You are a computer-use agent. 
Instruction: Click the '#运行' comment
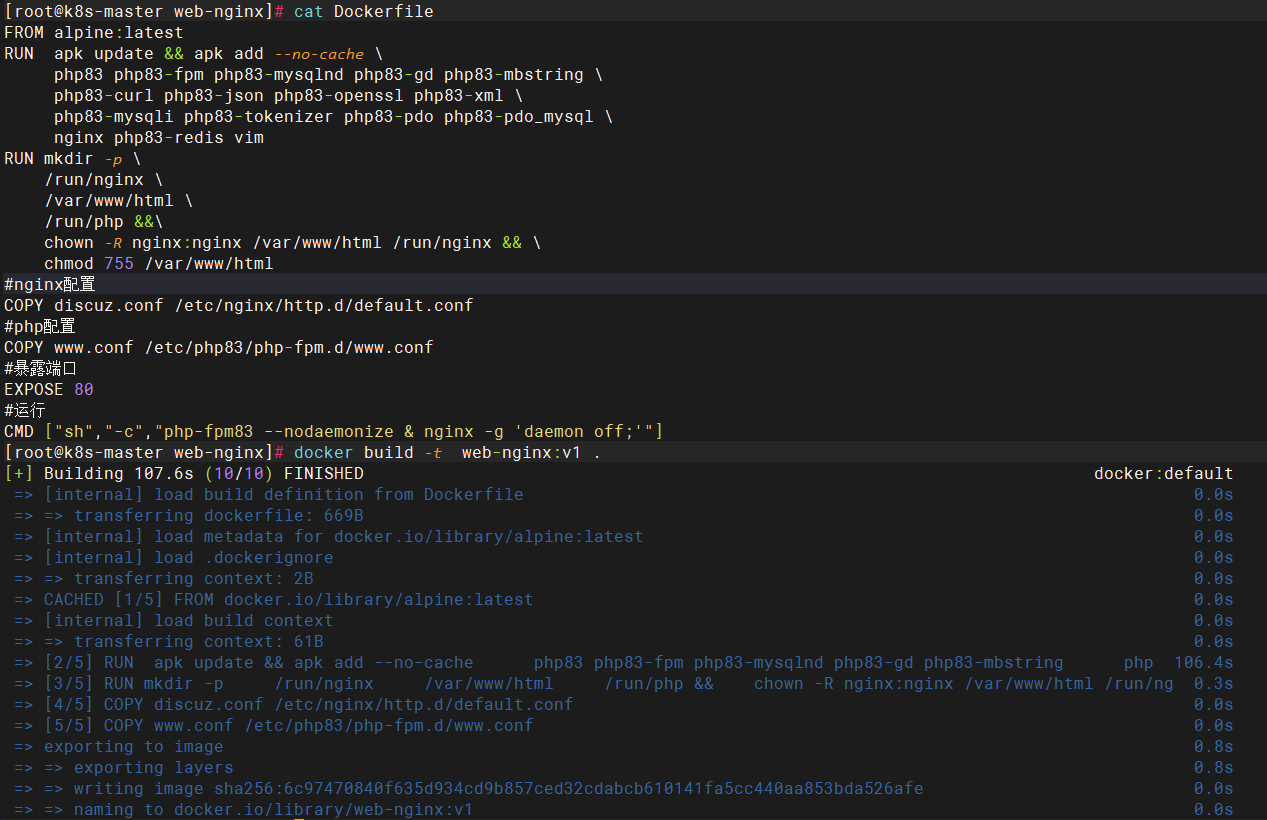[x=25, y=410]
